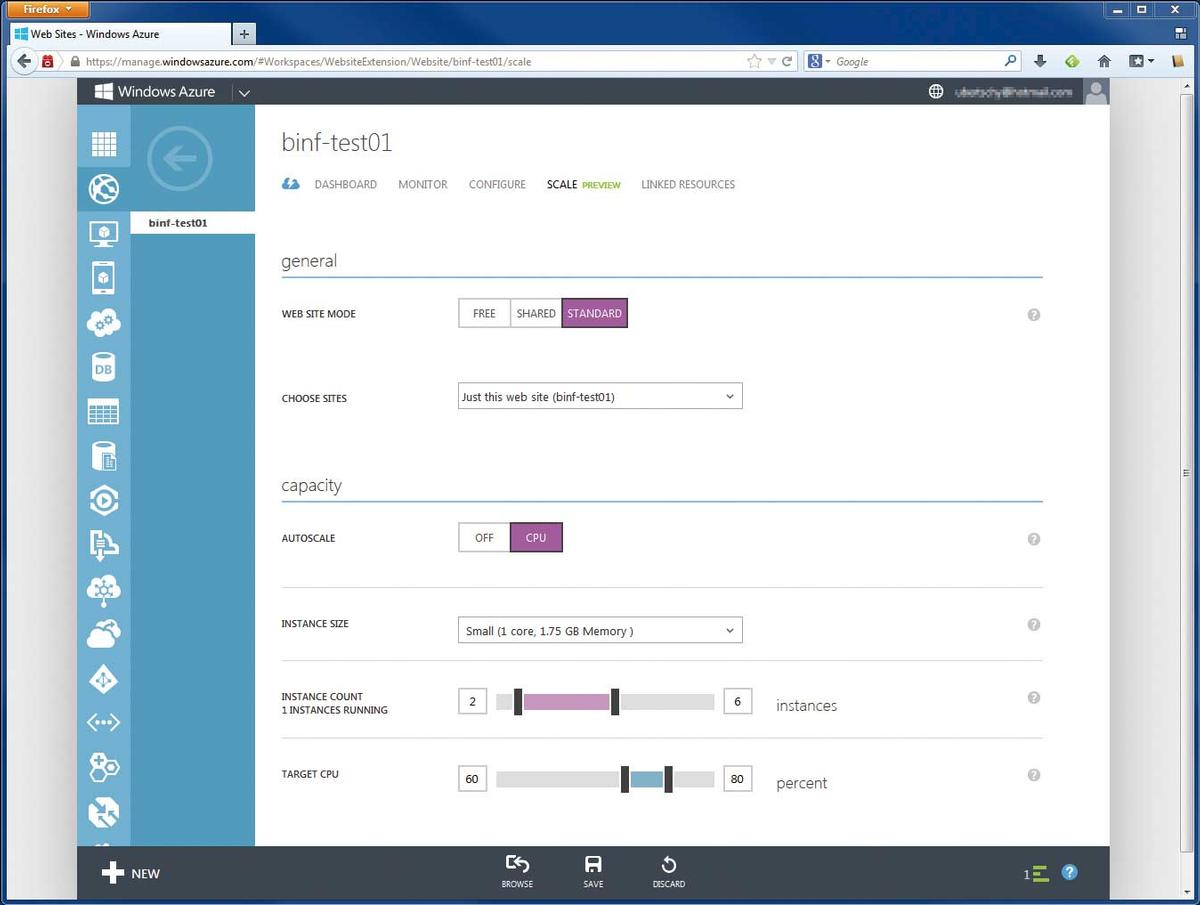
Task: Open the circle-with-two-arrows sidebar icon
Action: coord(104,812)
